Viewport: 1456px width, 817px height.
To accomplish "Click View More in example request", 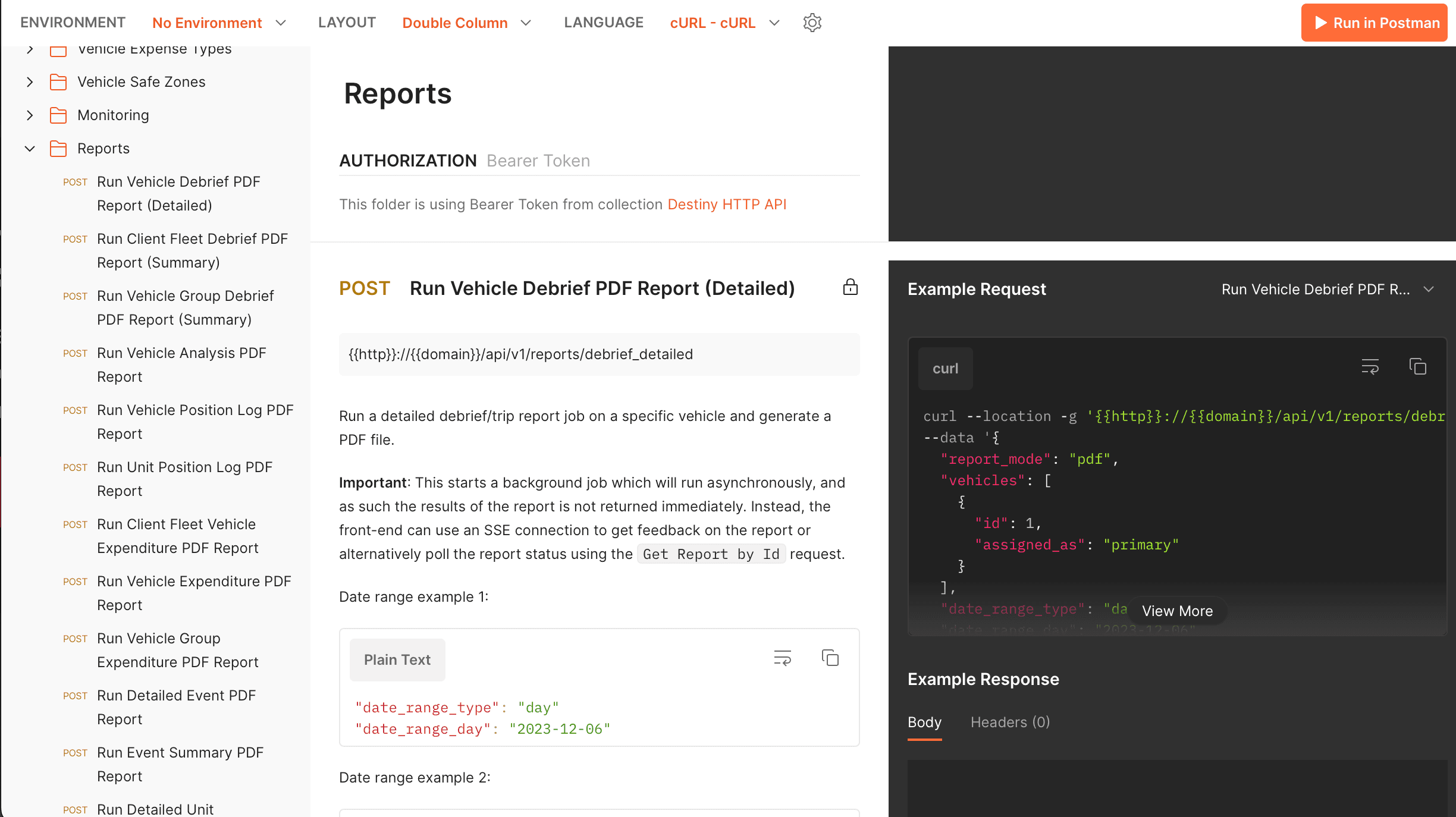I will click(1177, 611).
